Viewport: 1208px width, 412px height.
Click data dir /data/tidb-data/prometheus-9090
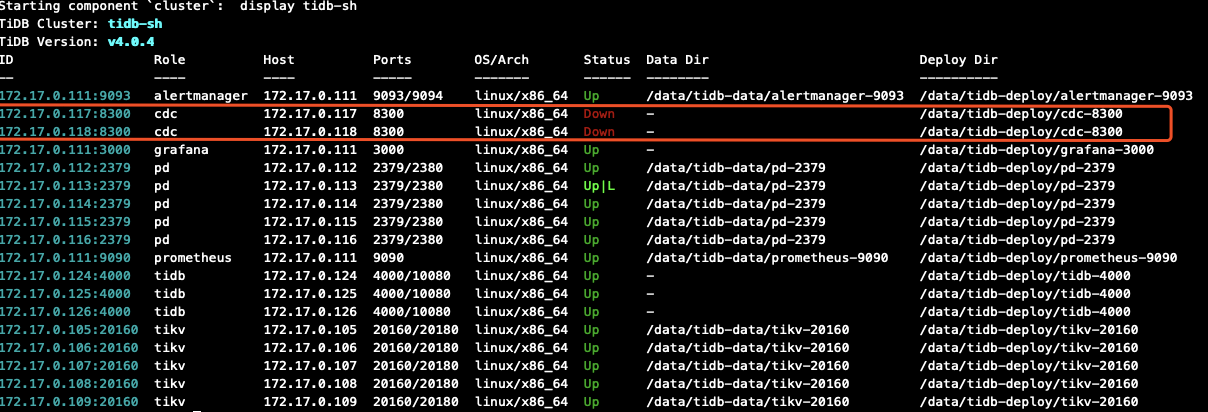[767, 258]
